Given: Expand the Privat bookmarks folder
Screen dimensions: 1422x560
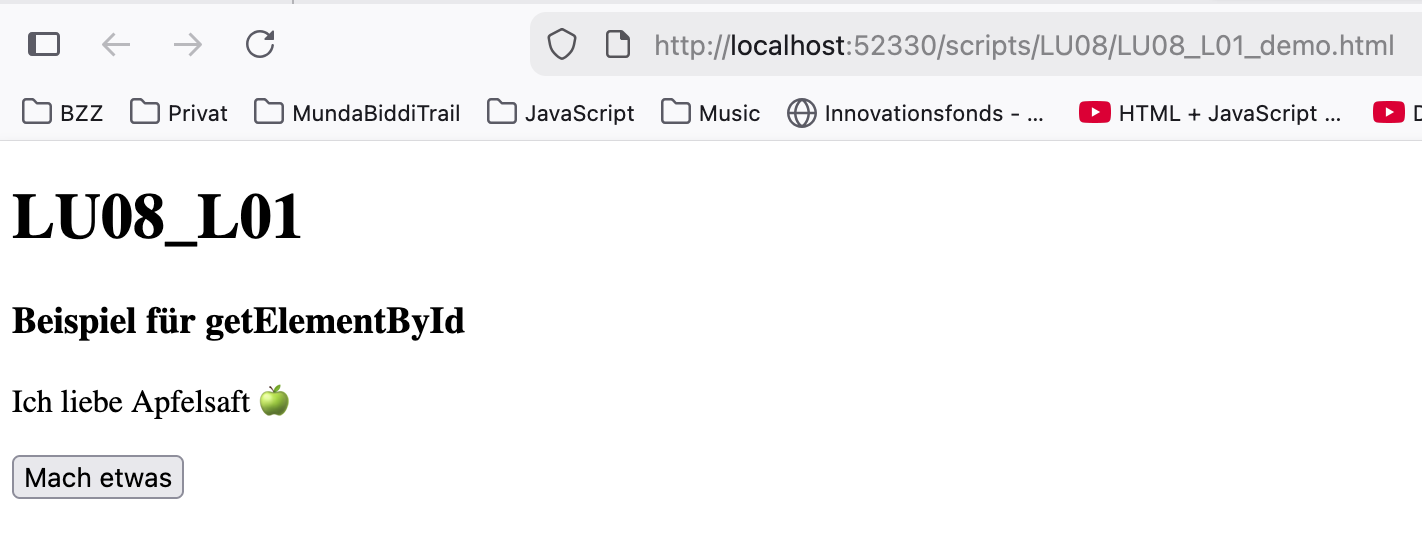Looking at the screenshot, I should coord(180,113).
